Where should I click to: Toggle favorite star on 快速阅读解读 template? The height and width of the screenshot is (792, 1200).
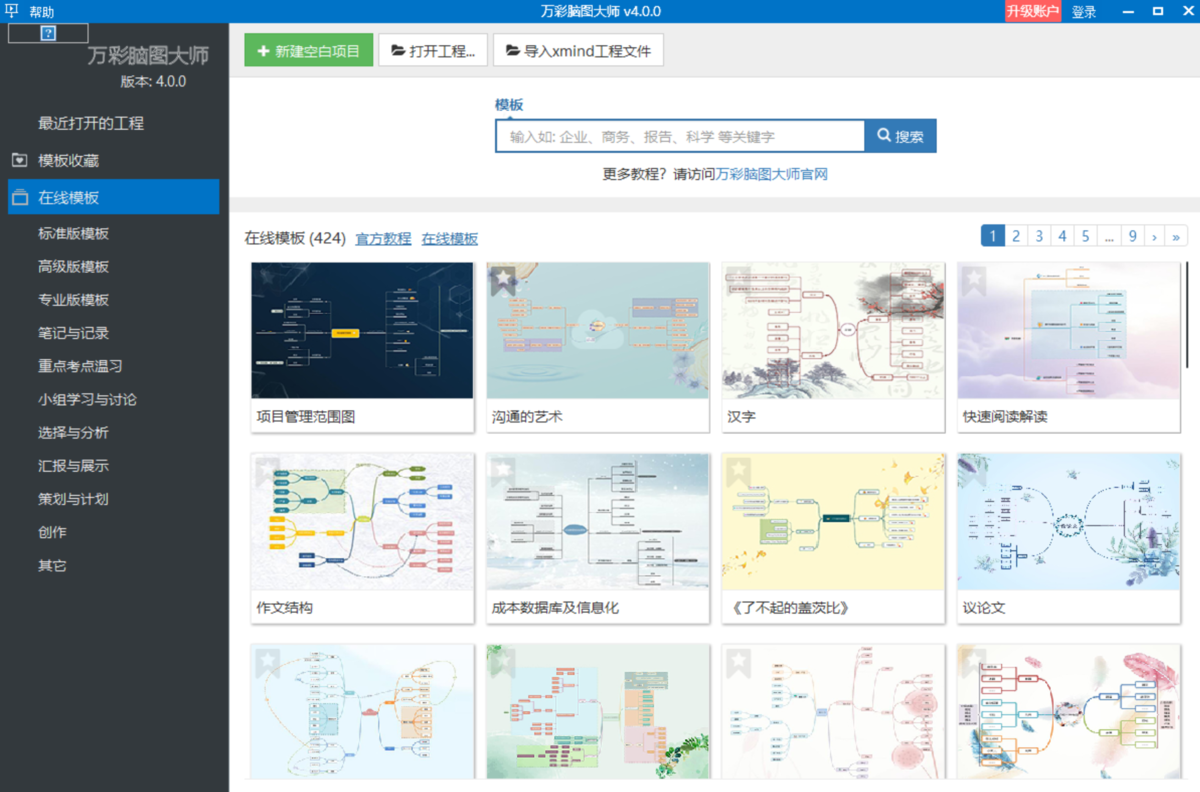tap(974, 281)
